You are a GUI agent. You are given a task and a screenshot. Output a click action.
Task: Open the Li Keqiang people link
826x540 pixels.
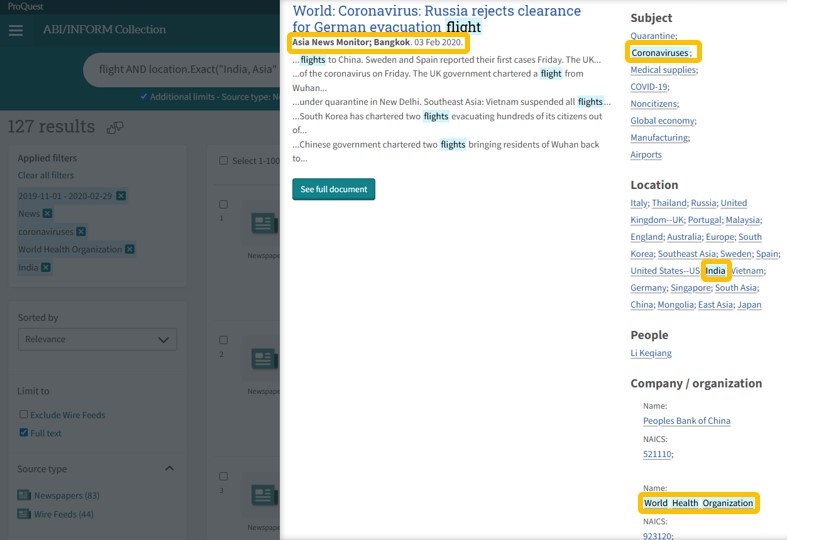(x=650, y=353)
